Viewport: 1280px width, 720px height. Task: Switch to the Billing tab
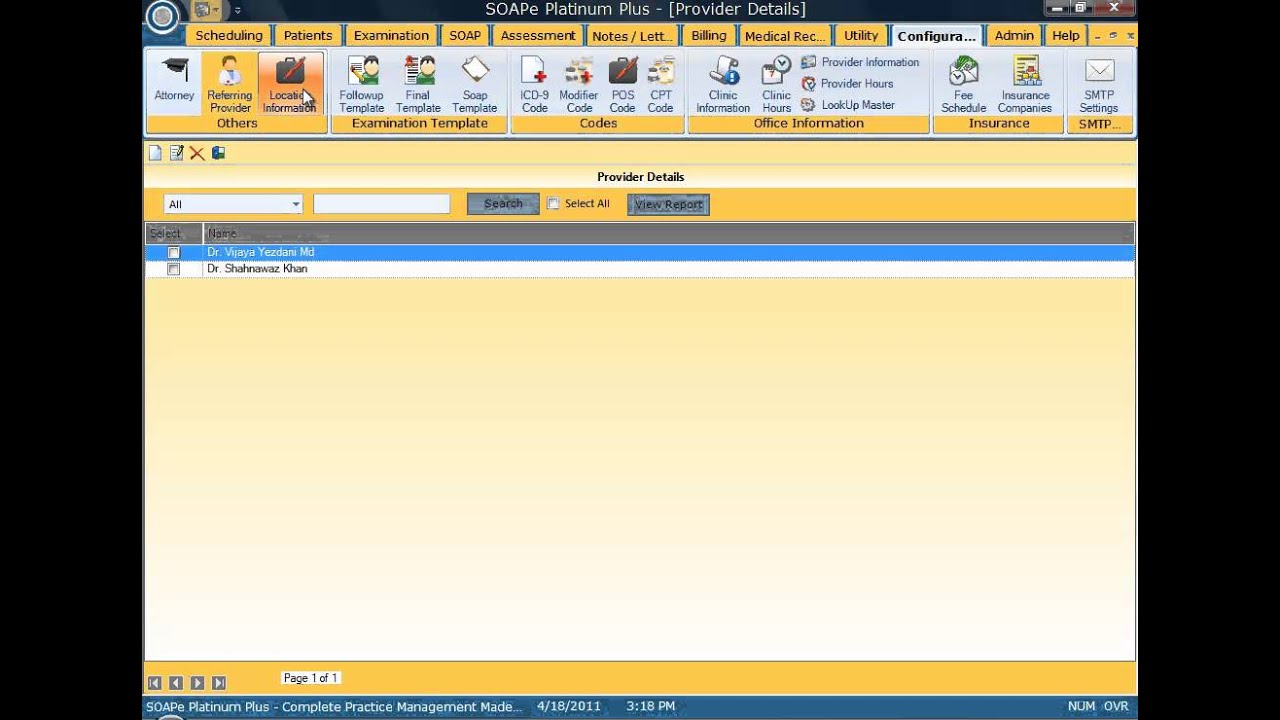[709, 36]
